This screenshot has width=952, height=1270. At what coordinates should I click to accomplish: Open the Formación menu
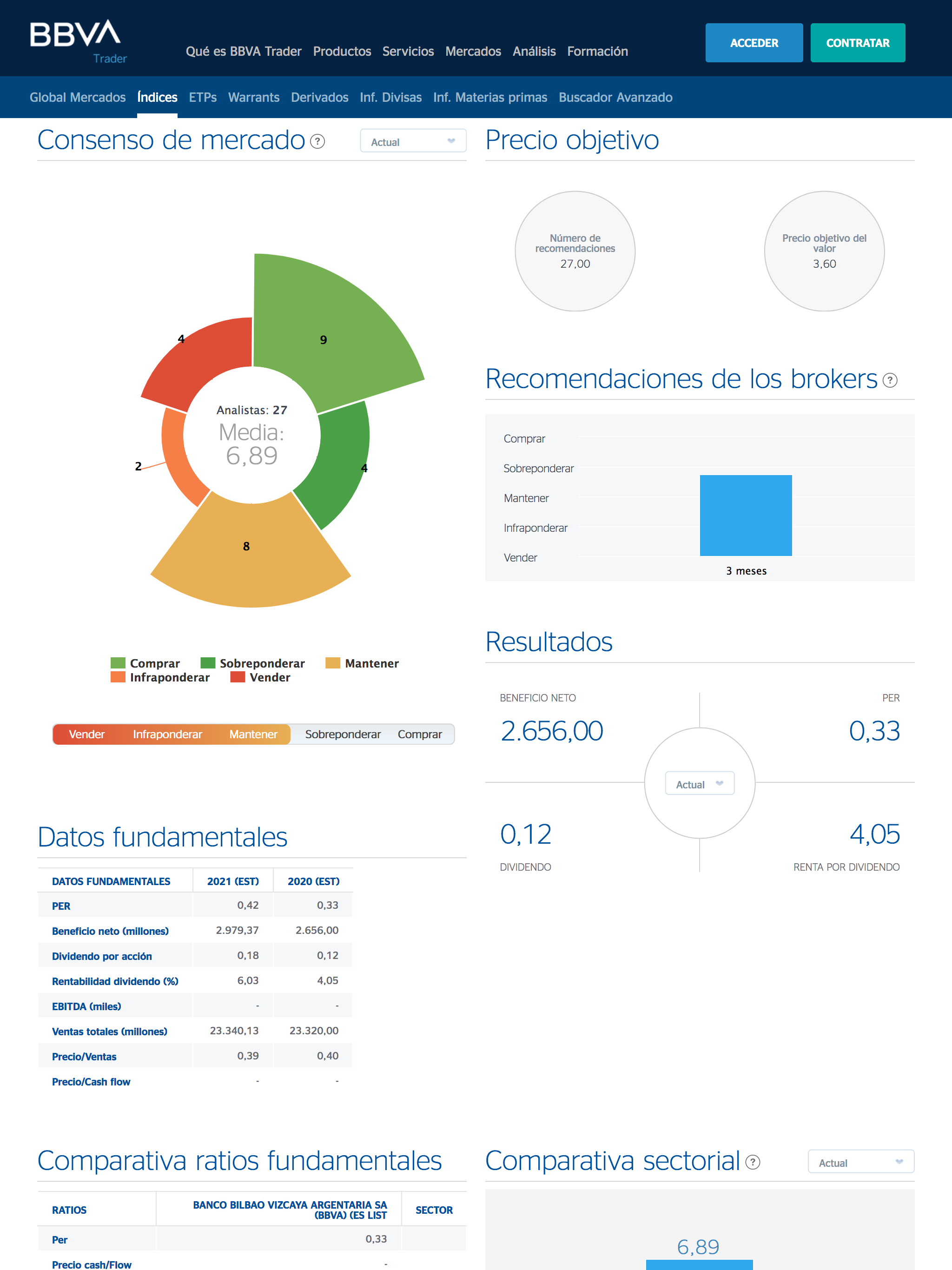598,51
